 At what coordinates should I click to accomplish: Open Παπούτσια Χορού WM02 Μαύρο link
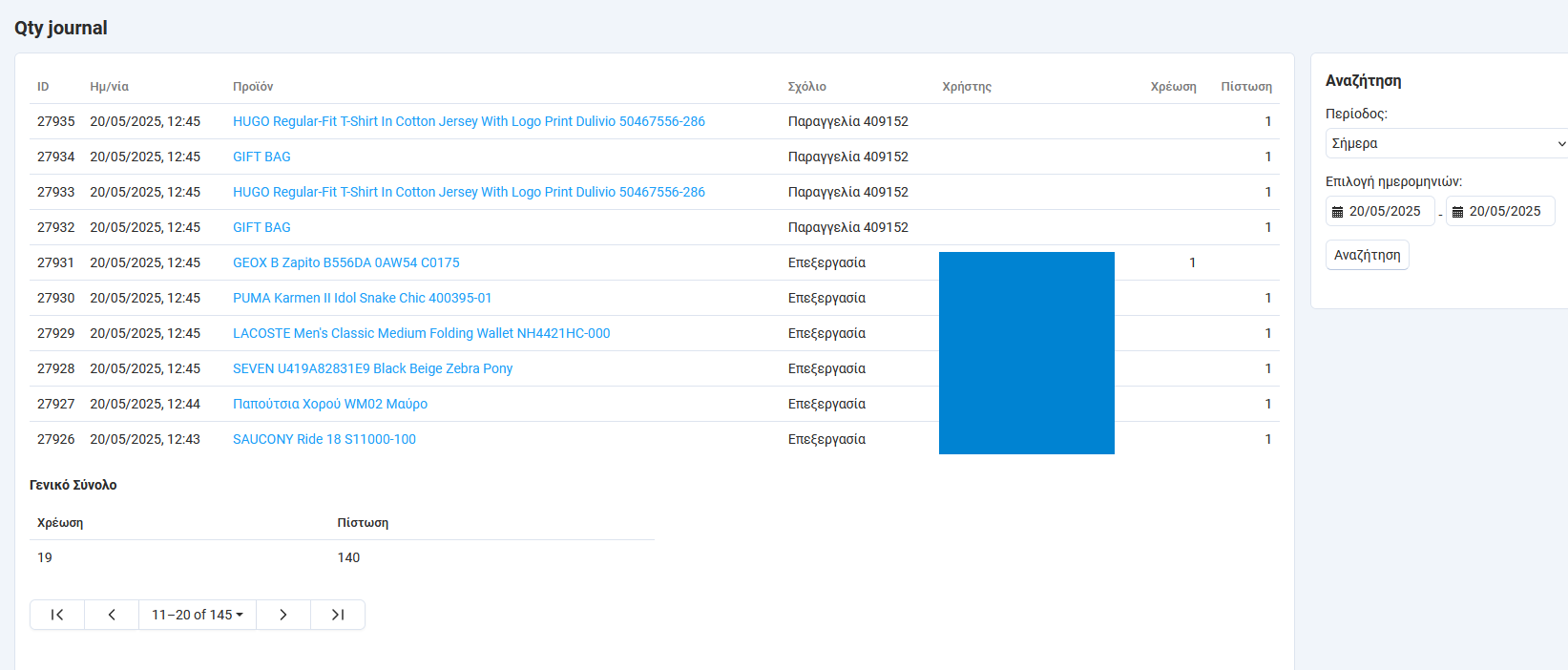pyautogui.click(x=330, y=404)
